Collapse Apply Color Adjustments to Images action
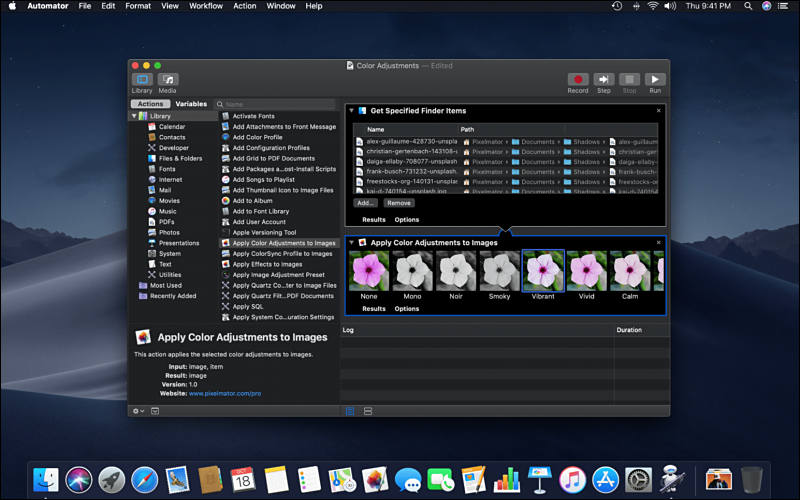This screenshot has height=500, width=800. pyautogui.click(x=352, y=242)
